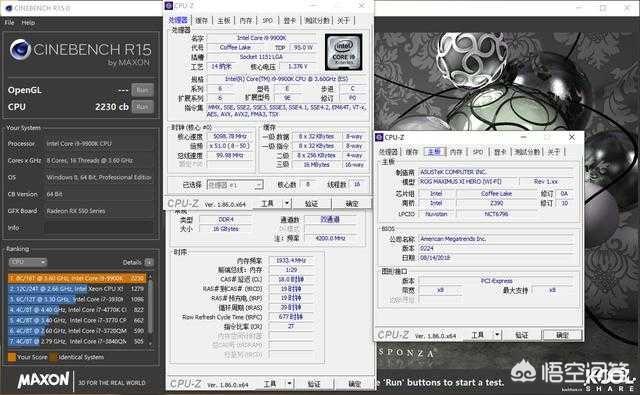Screen dimensions: 640x395
Task: Switch to SPD tab in mainboard CPU-Z window
Action: [x=478, y=152]
